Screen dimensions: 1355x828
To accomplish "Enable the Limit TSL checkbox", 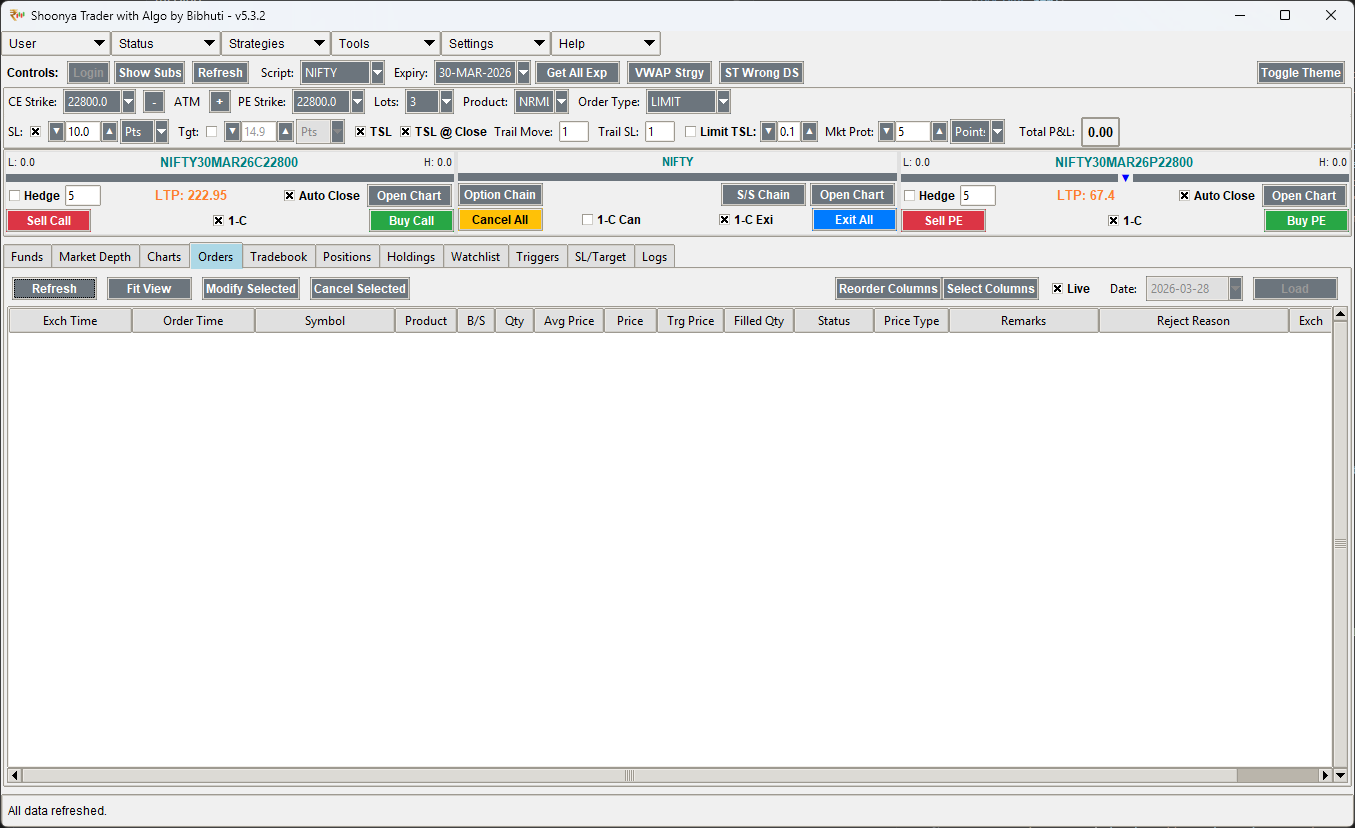I will [x=690, y=131].
